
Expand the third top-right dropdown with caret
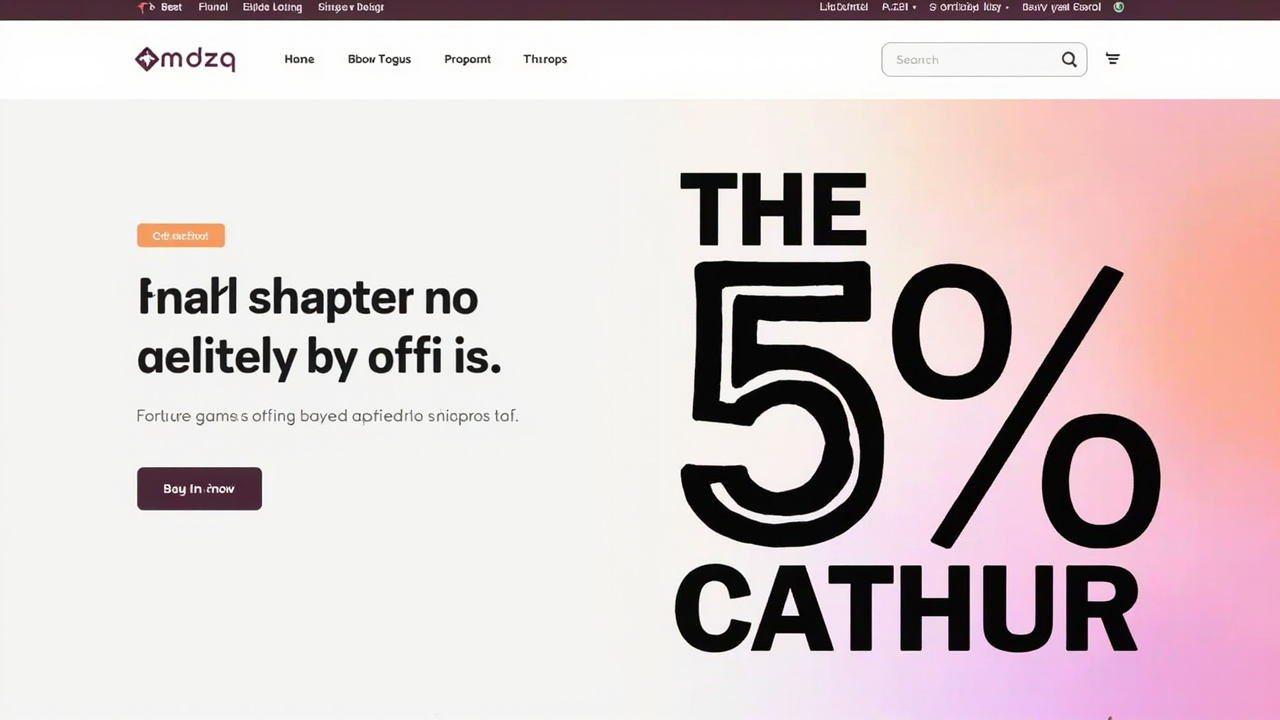pos(968,7)
